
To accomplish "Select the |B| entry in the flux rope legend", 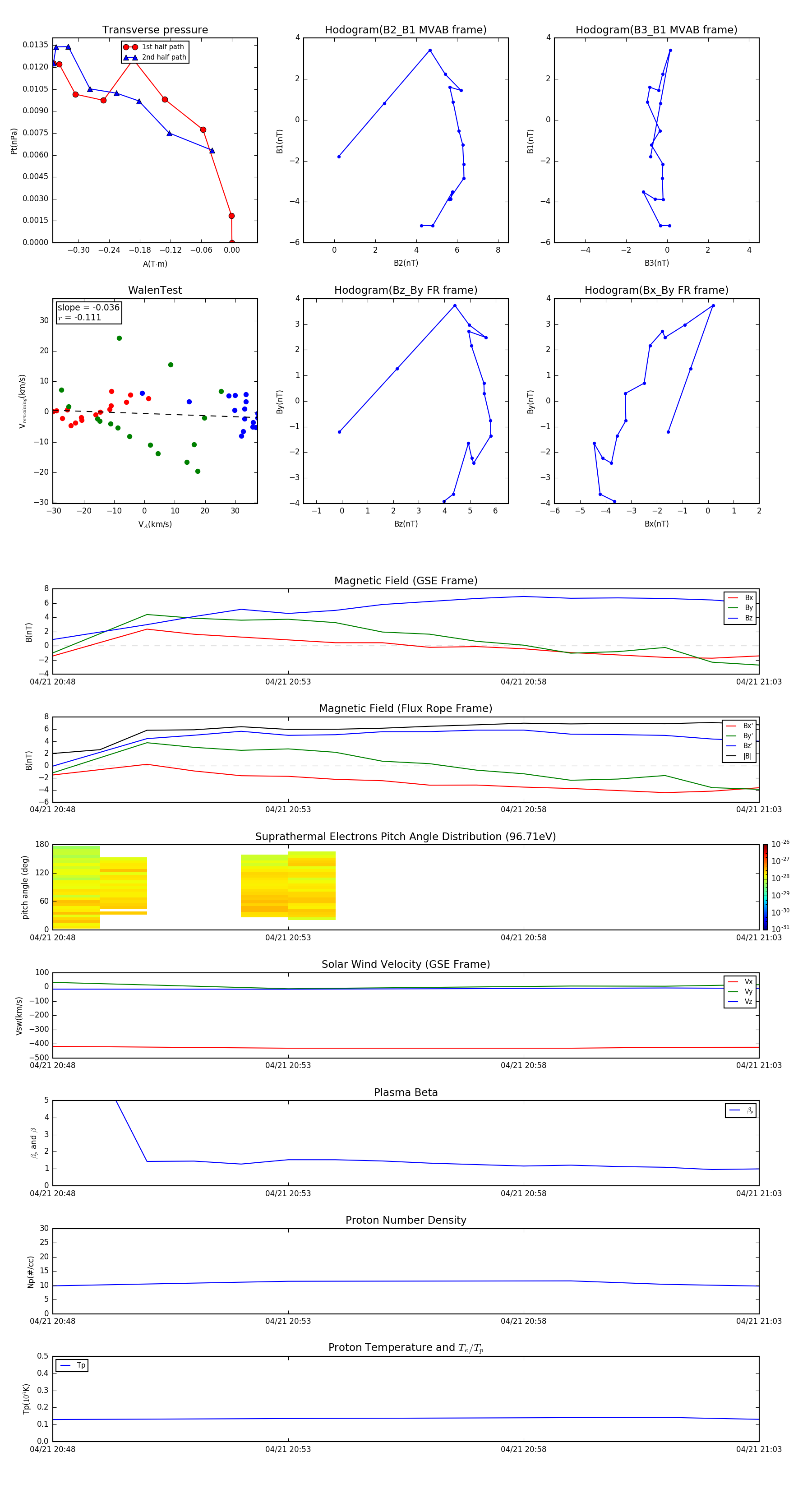I will pos(740,756).
